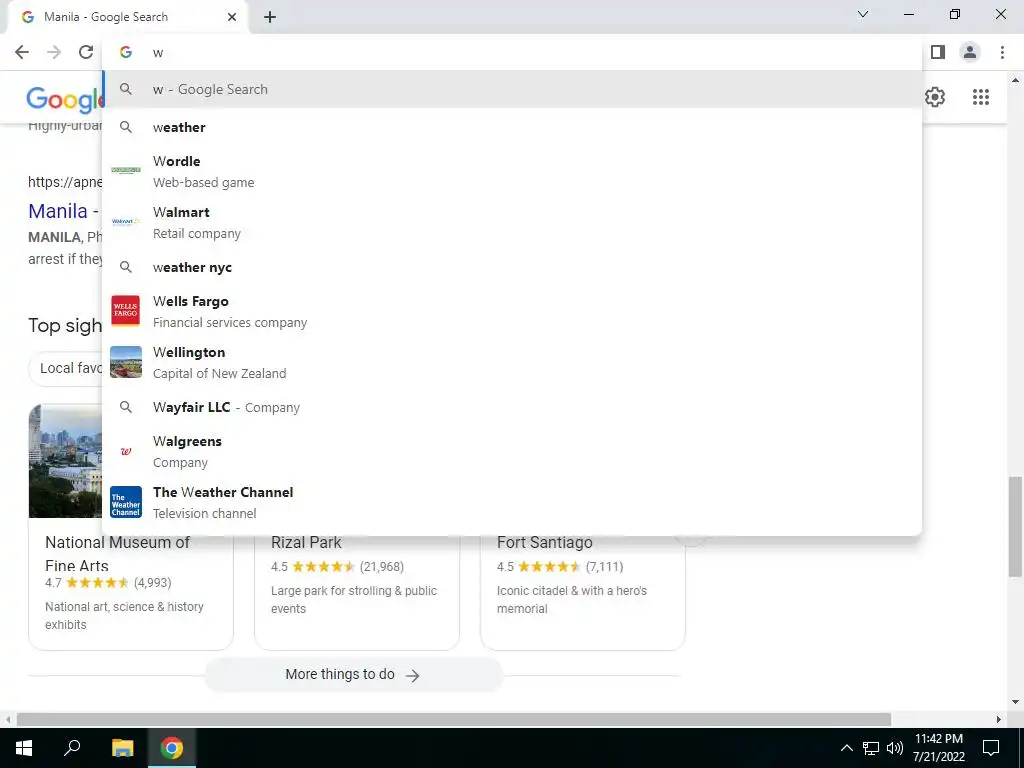Open Google quick settings gear

(935, 97)
